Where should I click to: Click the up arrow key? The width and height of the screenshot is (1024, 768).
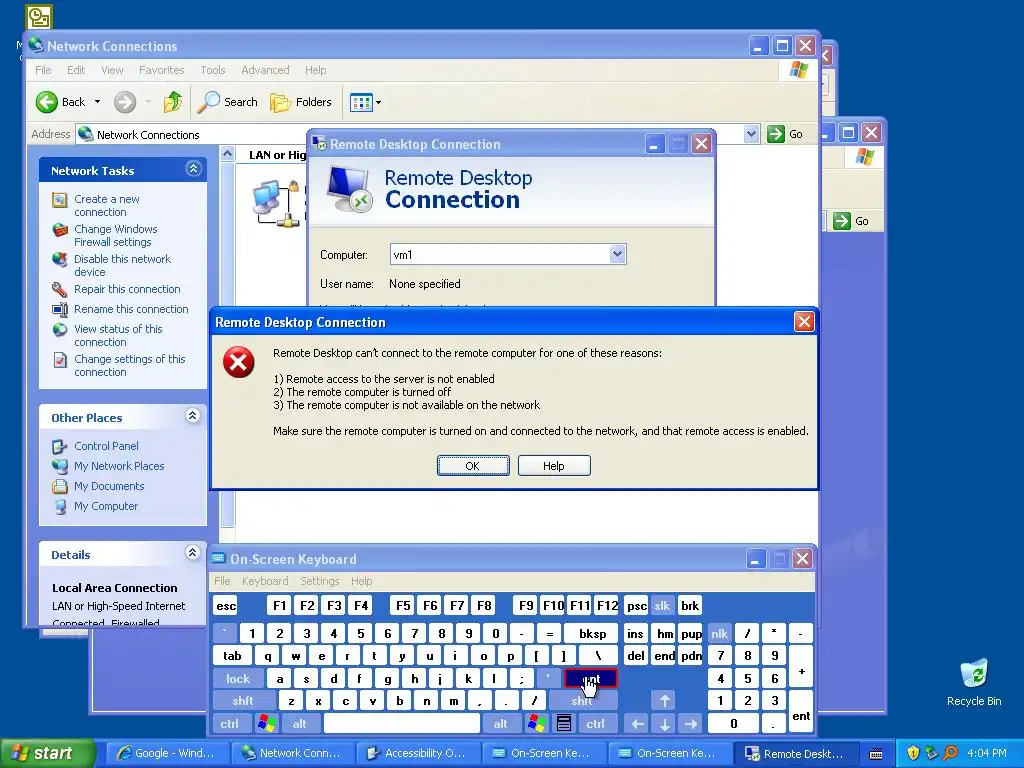point(664,701)
